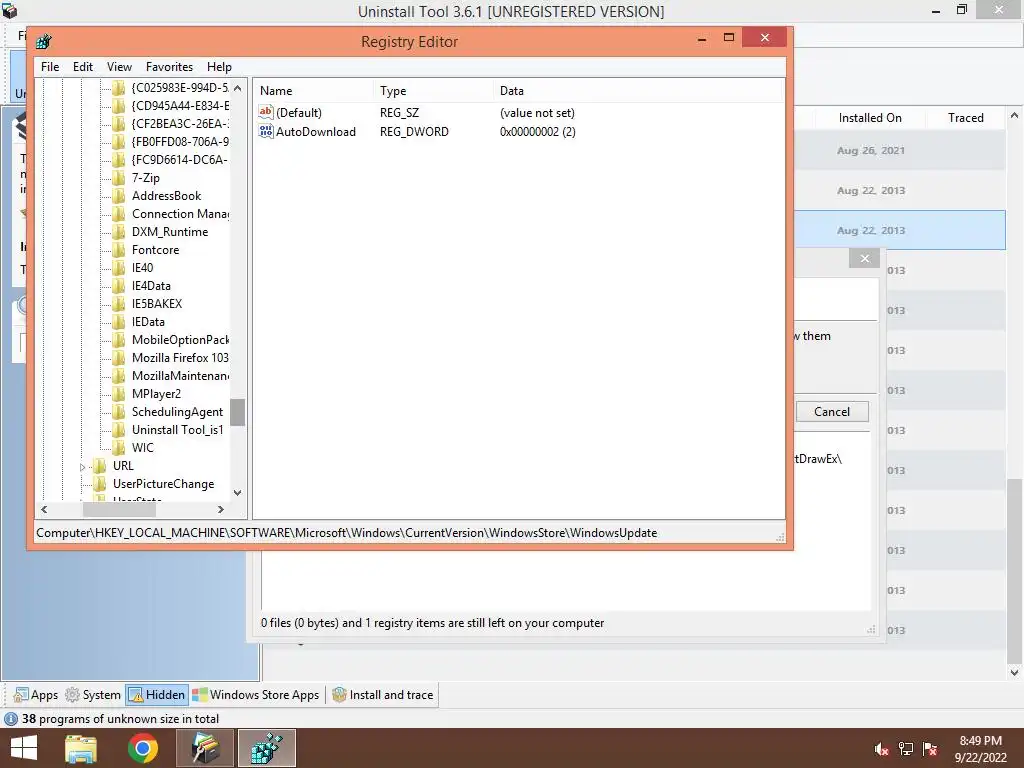This screenshot has height=768, width=1024.
Task: Click the tree pane down scroll arrow
Action: 238,493
